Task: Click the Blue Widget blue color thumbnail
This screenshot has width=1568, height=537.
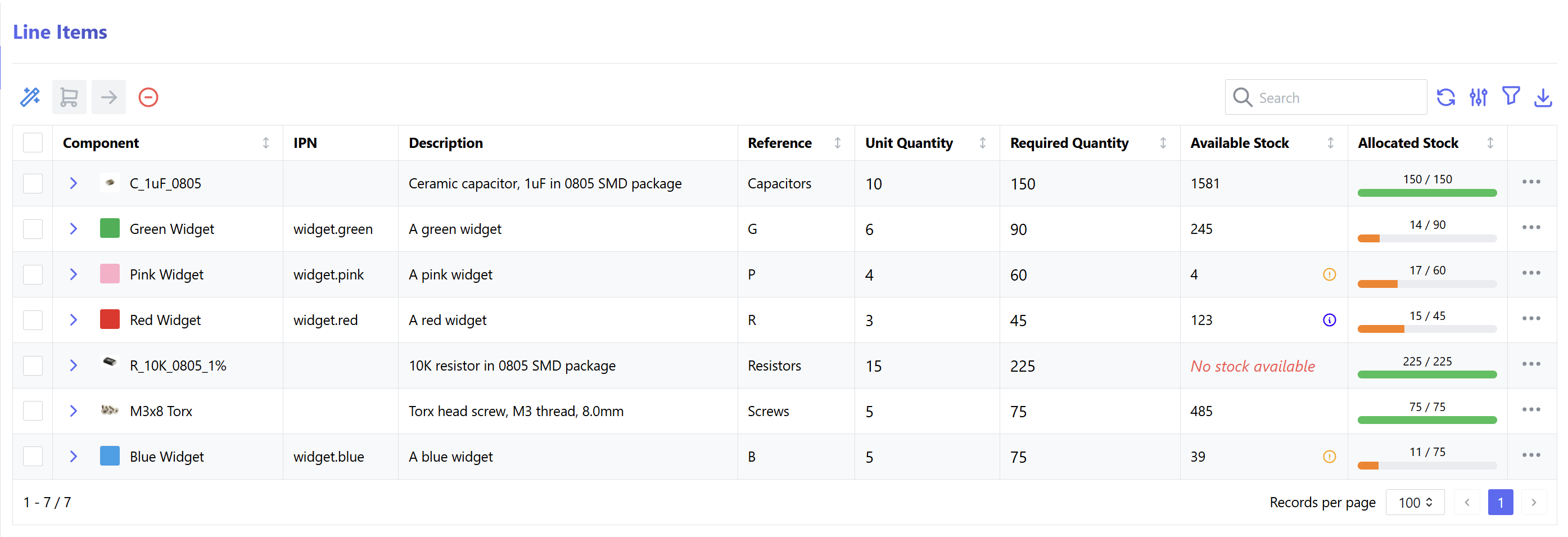Action: [x=110, y=456]
